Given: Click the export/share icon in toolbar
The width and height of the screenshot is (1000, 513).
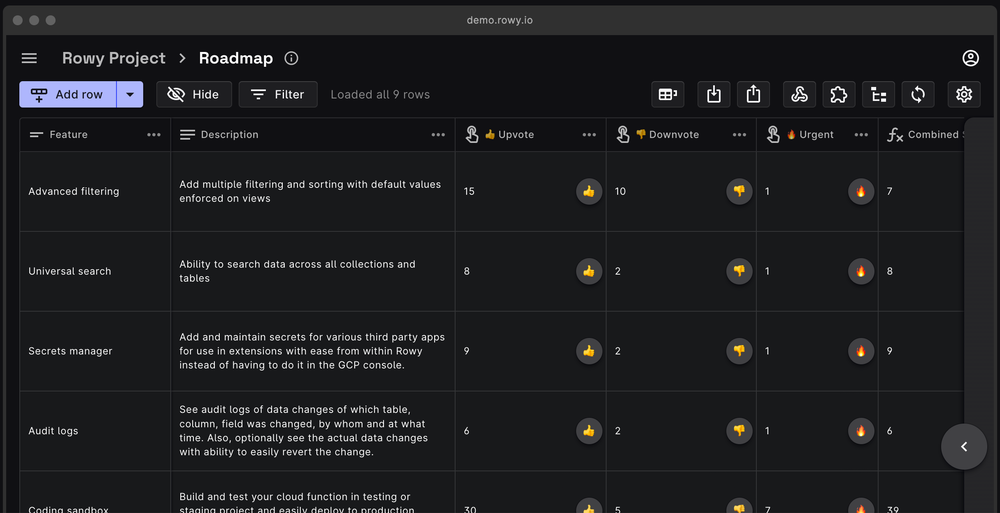Looking at the screenshot, I should tap(754, 94).
